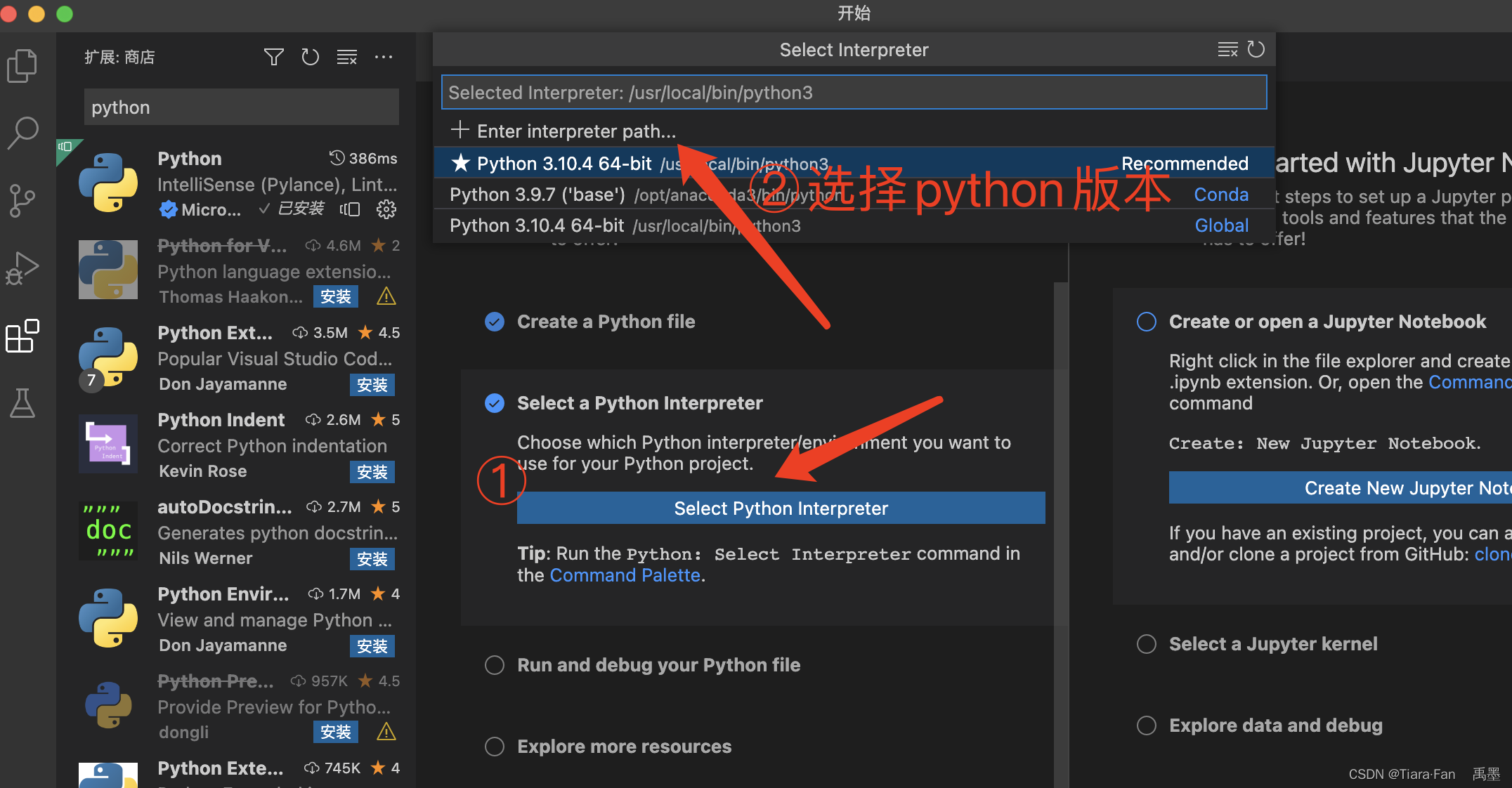1512x788 pixels.
Task: Open Command link in Jupyter Notebook step
Action: tap(1469, 382)
